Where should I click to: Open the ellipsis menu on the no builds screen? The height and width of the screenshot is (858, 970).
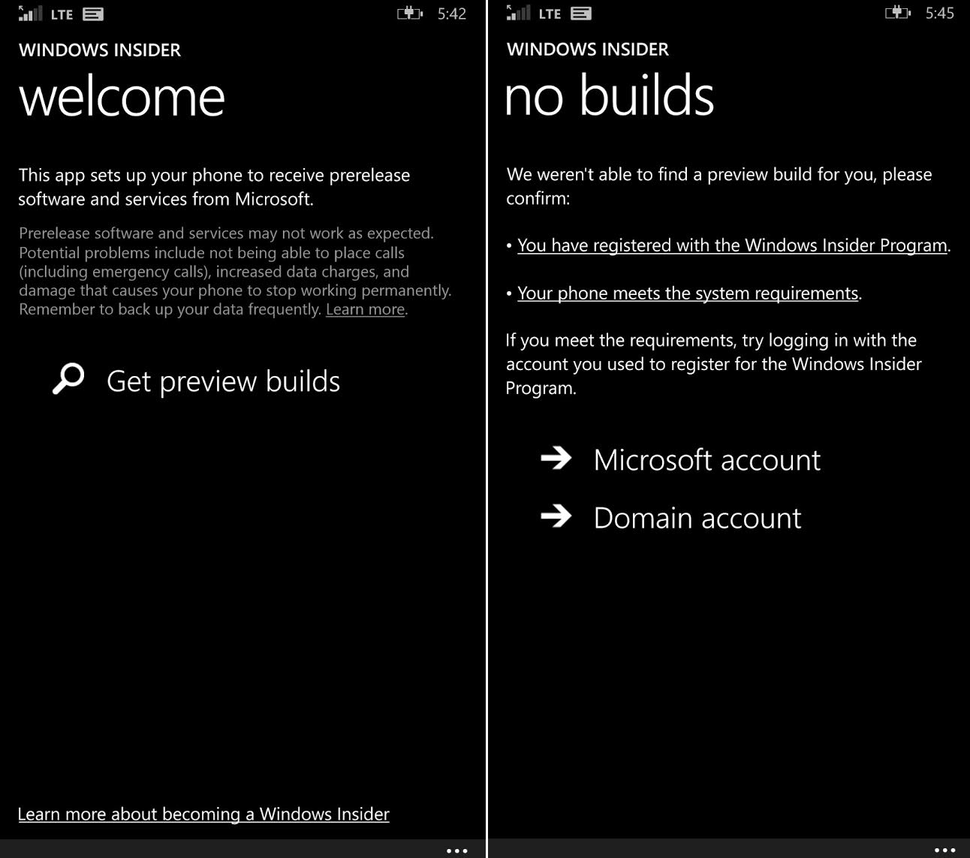[x=946, y=850]
